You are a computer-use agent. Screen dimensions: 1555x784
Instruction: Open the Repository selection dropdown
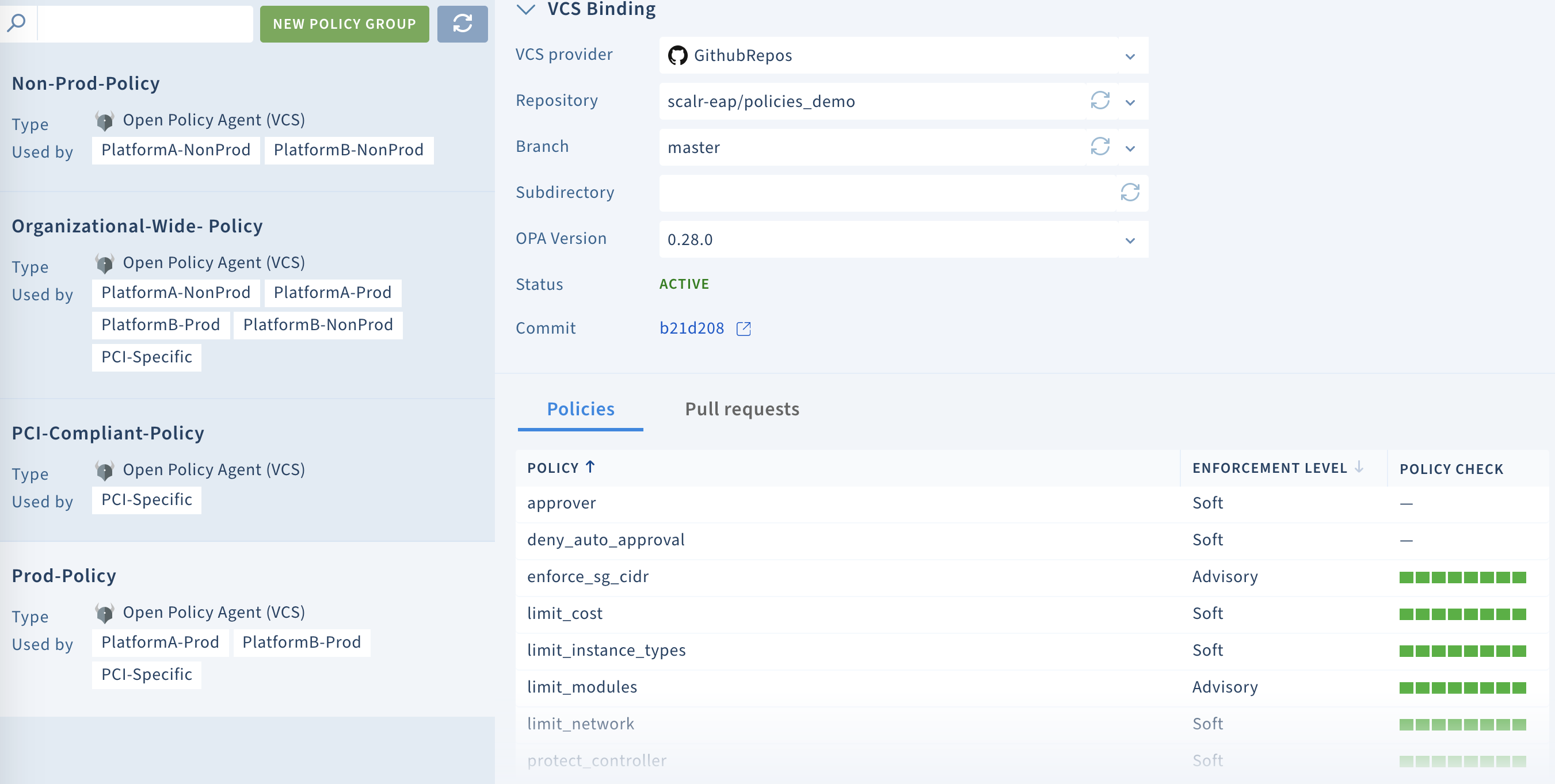1130,101
